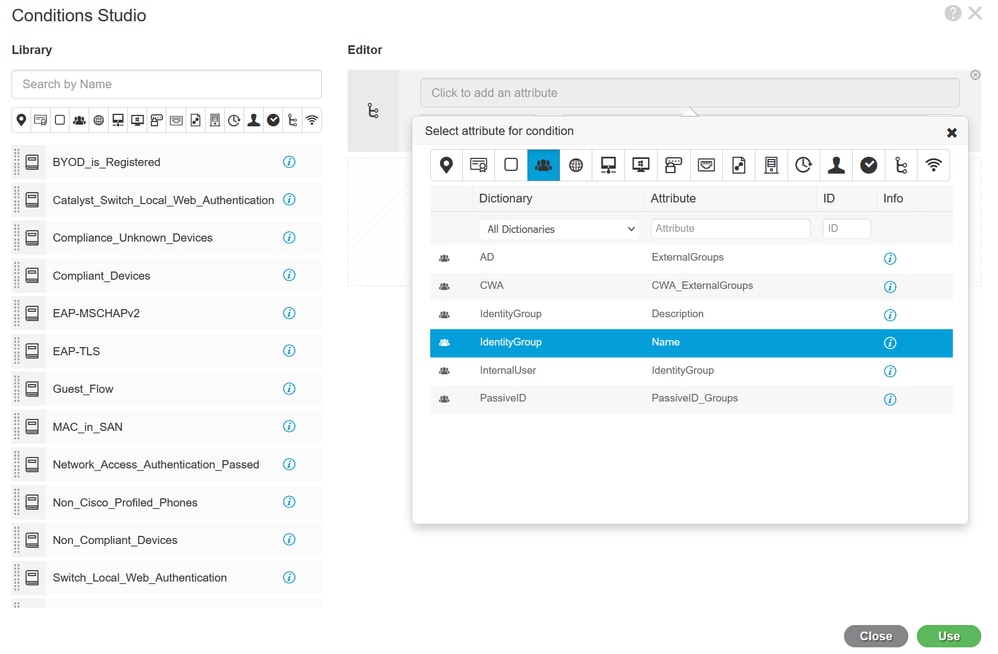The height and width of the screenshot is (654, 998).
Task: Select the AD ExternalGroups row
Action: coord(691,258)
